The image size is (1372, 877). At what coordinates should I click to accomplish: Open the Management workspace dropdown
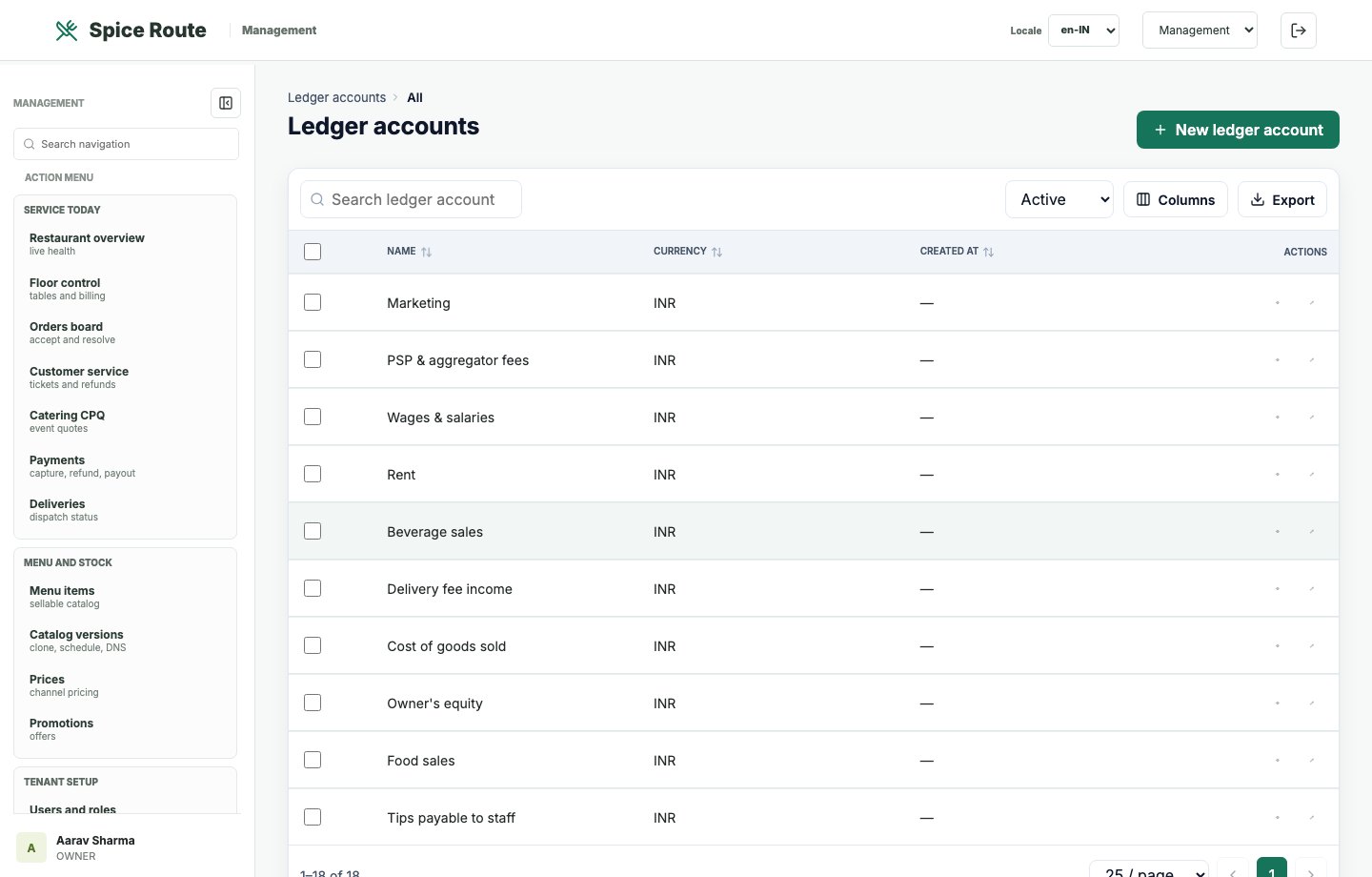(1200, 31)
